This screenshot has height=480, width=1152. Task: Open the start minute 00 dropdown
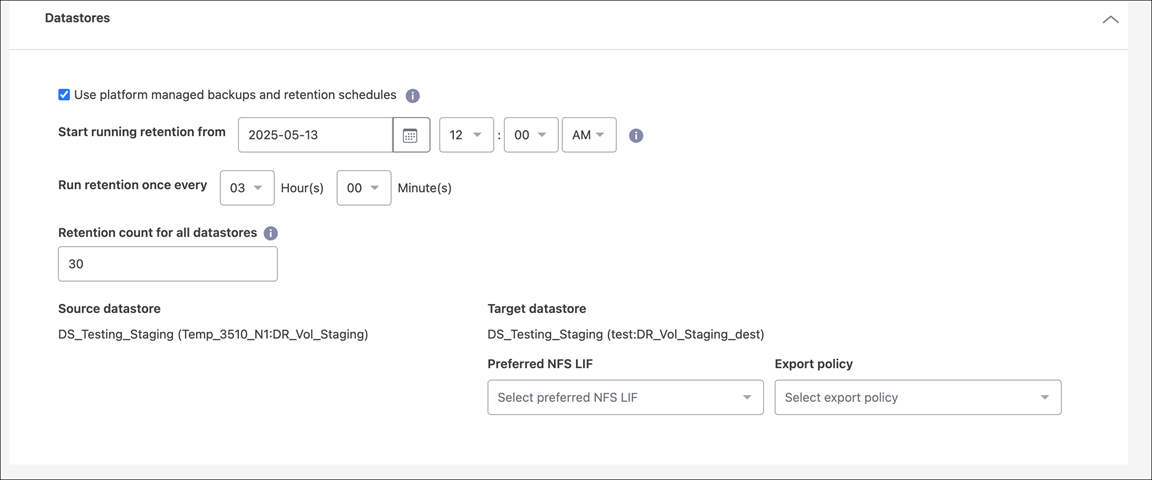(x=530, y=135)
